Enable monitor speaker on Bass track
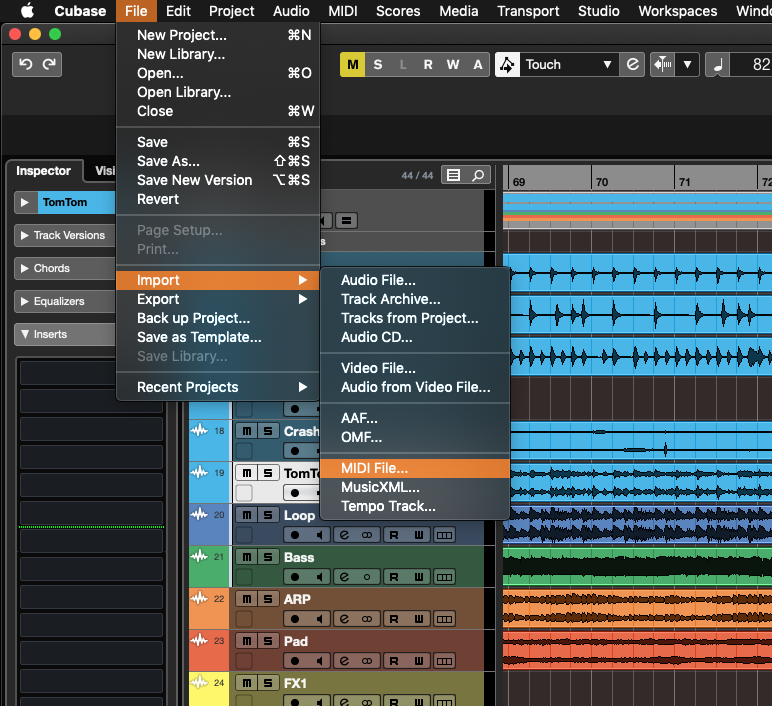 tap(320, 577)
